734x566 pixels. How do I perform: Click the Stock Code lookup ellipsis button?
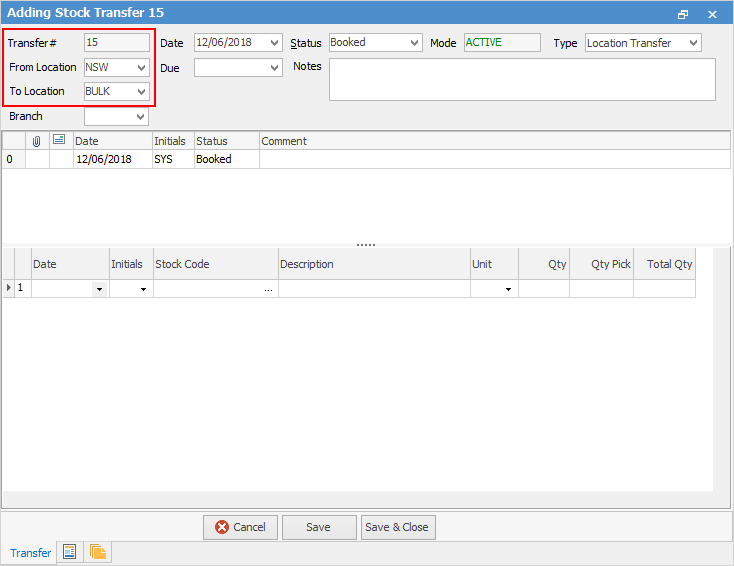point(268,289)
